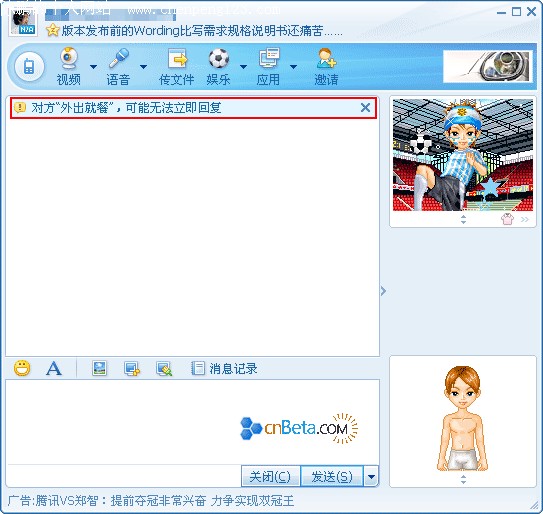This screenshot has width=543, height=514.
Task: Expand the 语音 voice dropdown arrow
Action: tap(143, 67)
